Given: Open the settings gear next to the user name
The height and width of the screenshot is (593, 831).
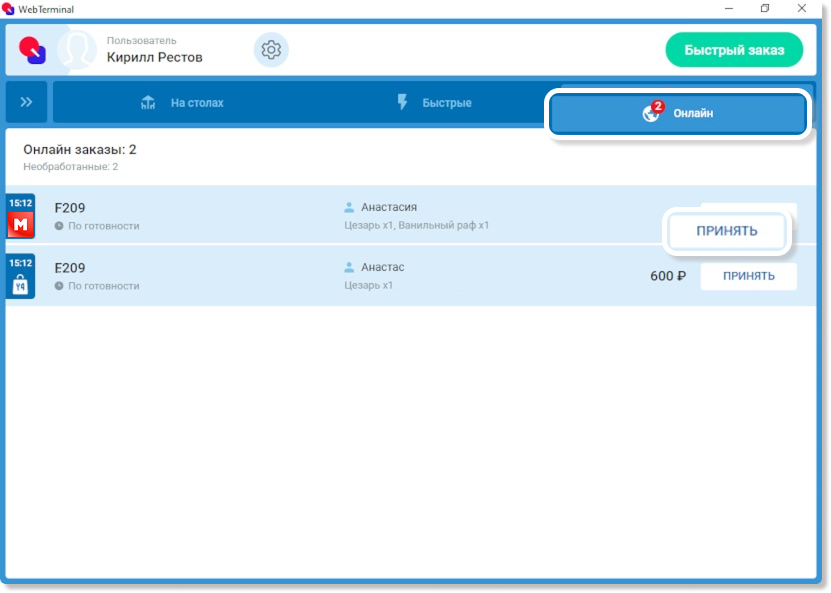Looking at the screenshot, I should 270,50.
